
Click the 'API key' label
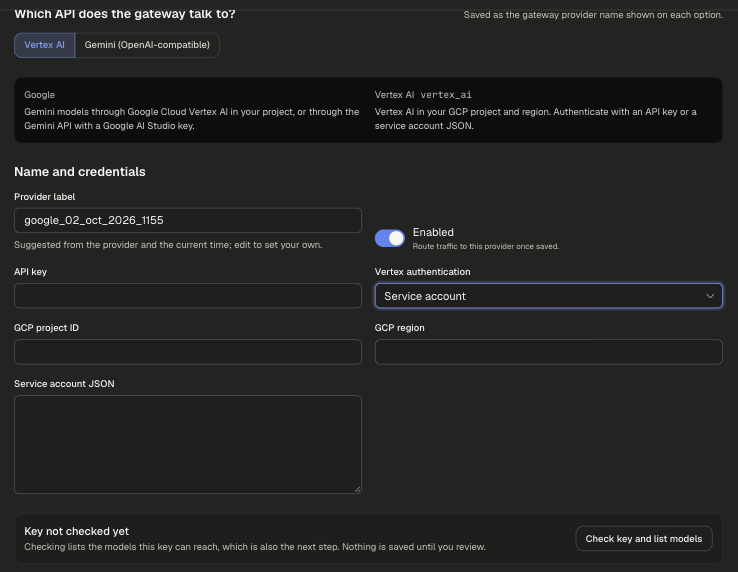[x=30, y=272]
